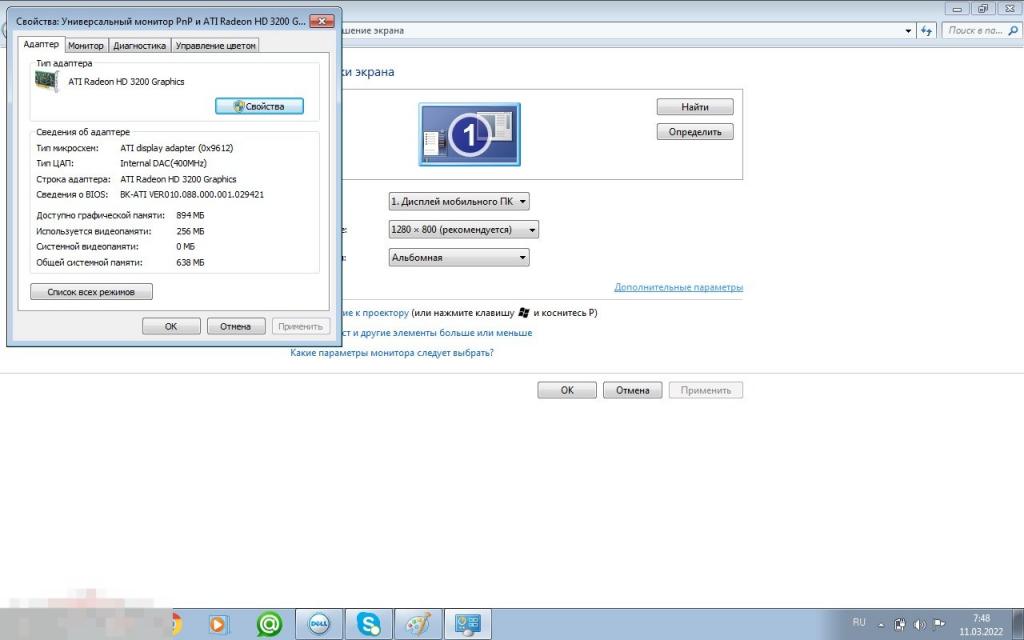Open the green Mail.ru Agent taskbar icon
The height and width of the screenshot is (640, 1024).
[x=269, y=625]
